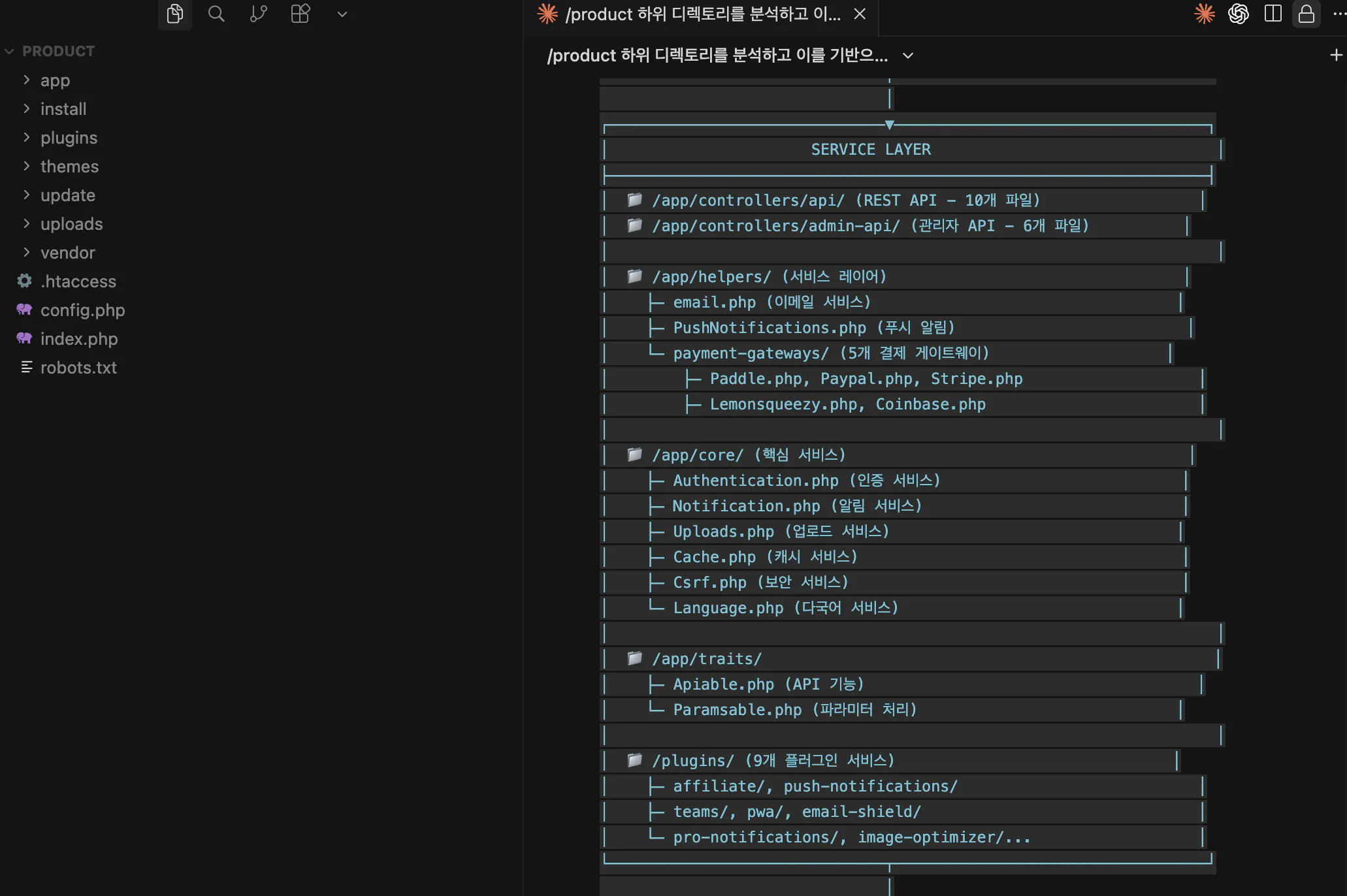Click the /app/helpers/ line
This screenshot has width=1347, height=896.
coord(769,277)
